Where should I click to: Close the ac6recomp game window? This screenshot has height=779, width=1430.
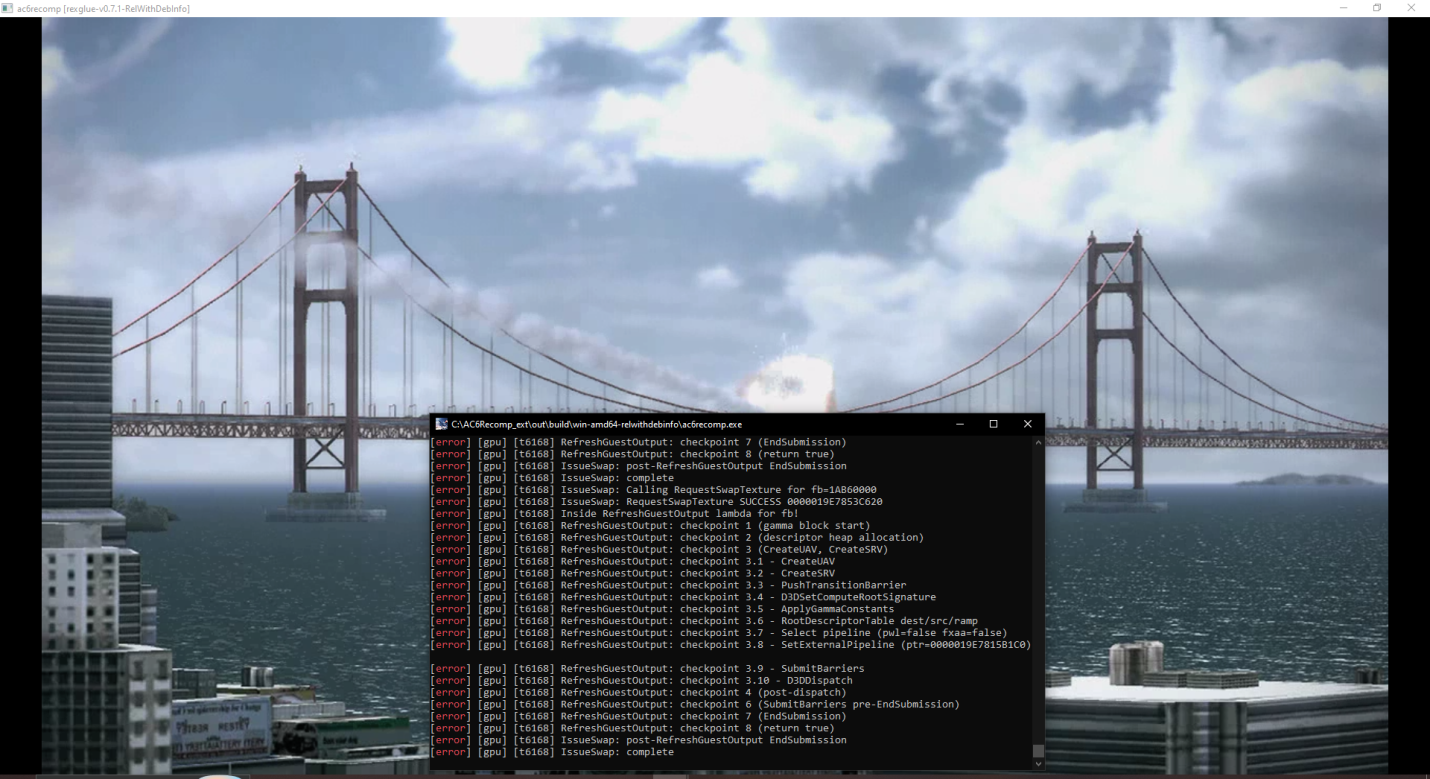1412,8
